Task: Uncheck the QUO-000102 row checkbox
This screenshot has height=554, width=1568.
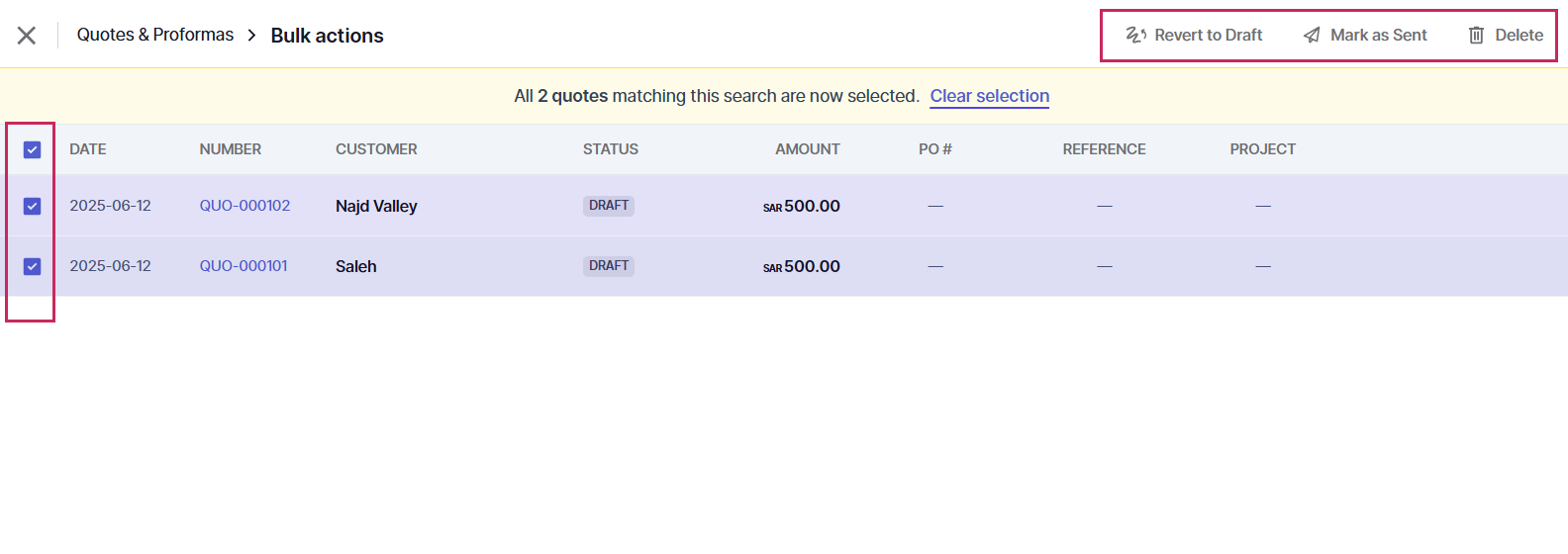Action: coord(33,206)
